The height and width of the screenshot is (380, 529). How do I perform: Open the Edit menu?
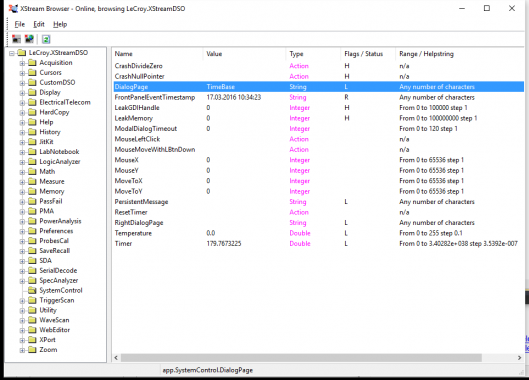[39, 24]
